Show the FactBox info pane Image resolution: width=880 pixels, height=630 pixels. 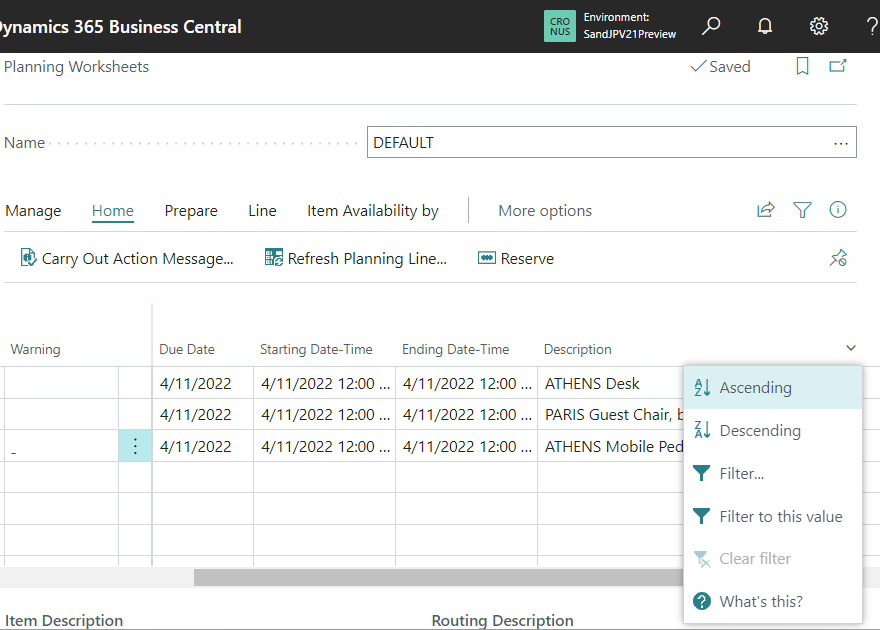point(838,210)
